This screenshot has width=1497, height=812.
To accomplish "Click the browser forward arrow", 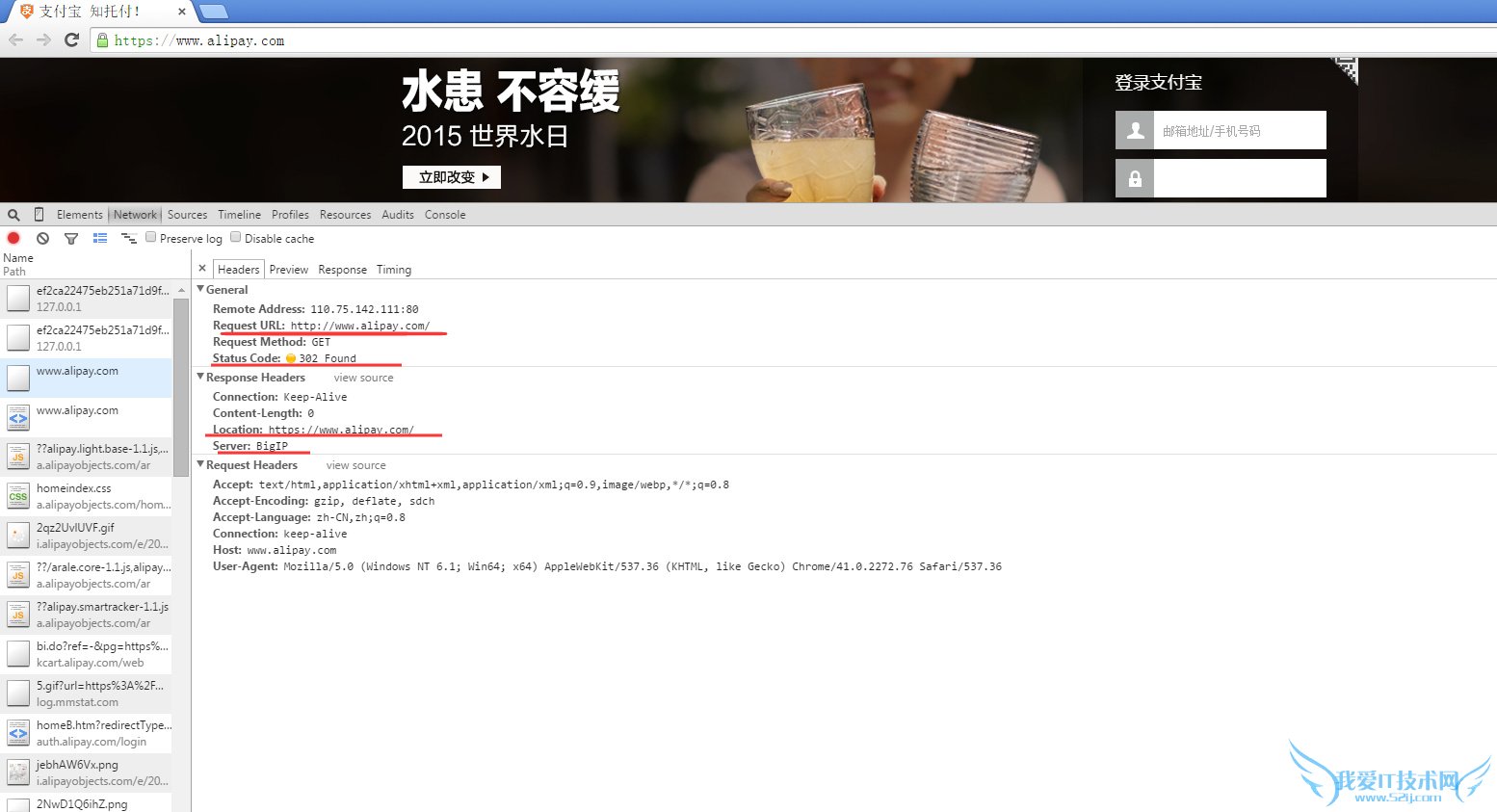I will click(43, 40).
